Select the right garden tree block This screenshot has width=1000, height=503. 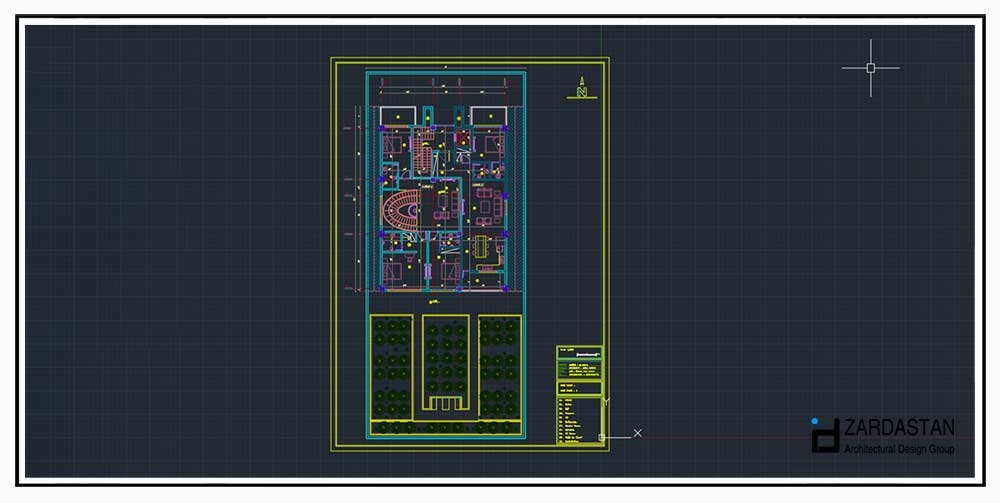pos(499,366)
